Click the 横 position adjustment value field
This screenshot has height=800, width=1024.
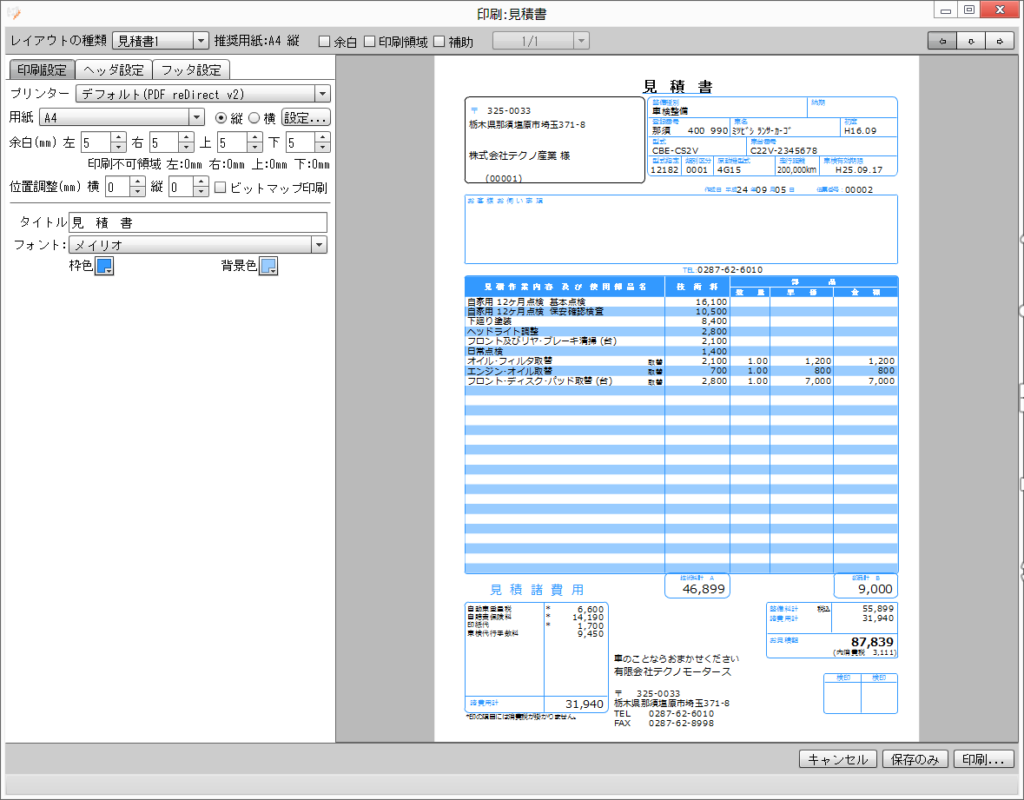tap(117, 187)
